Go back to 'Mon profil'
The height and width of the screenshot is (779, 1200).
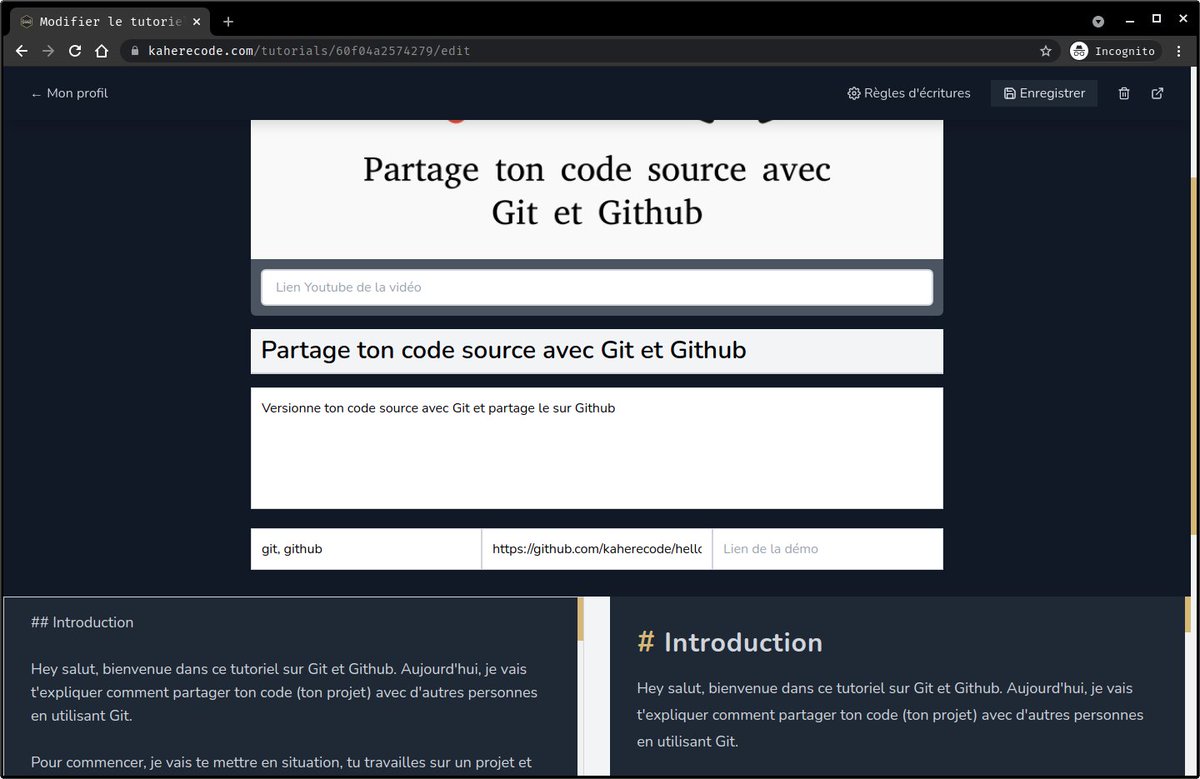tap(69, 93)
